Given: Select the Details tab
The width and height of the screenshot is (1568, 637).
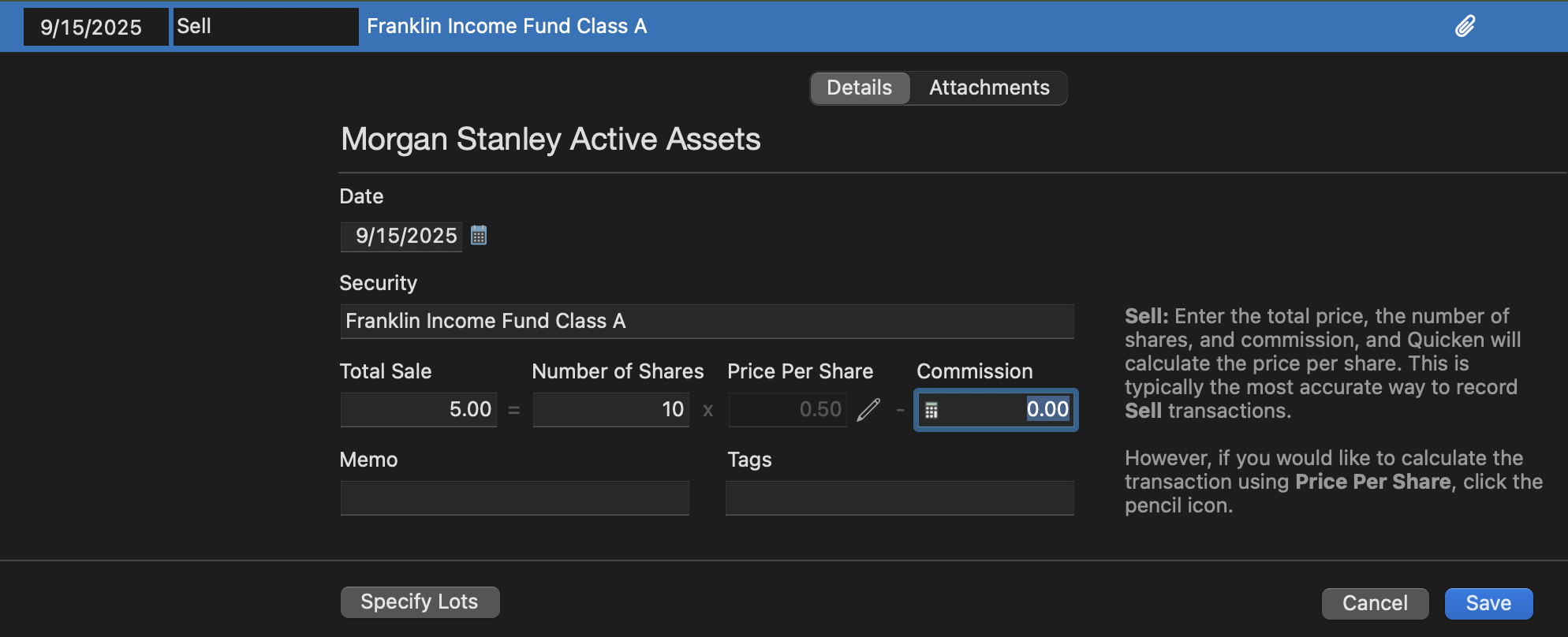Looking at the screenshot, I should click(x=859, y=88).
